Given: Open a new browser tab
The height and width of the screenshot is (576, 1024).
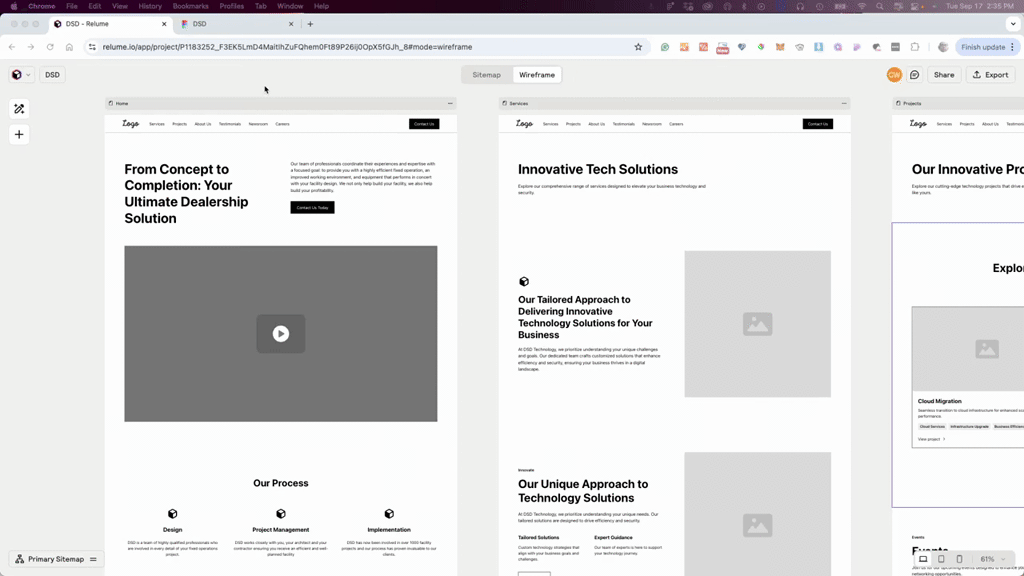Looking at the screenshot, I should (310, 24).
